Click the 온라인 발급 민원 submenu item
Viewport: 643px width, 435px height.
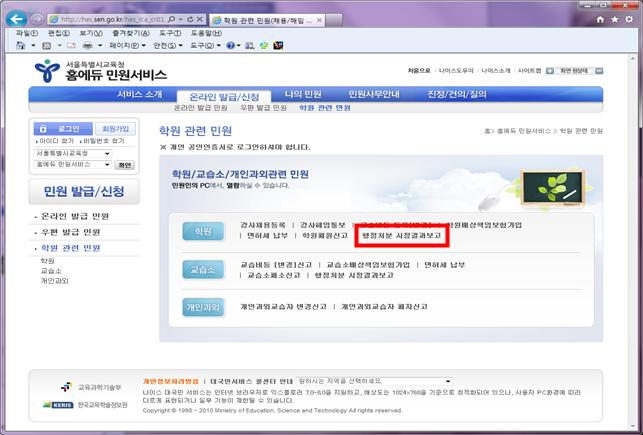tap(201, 108)
